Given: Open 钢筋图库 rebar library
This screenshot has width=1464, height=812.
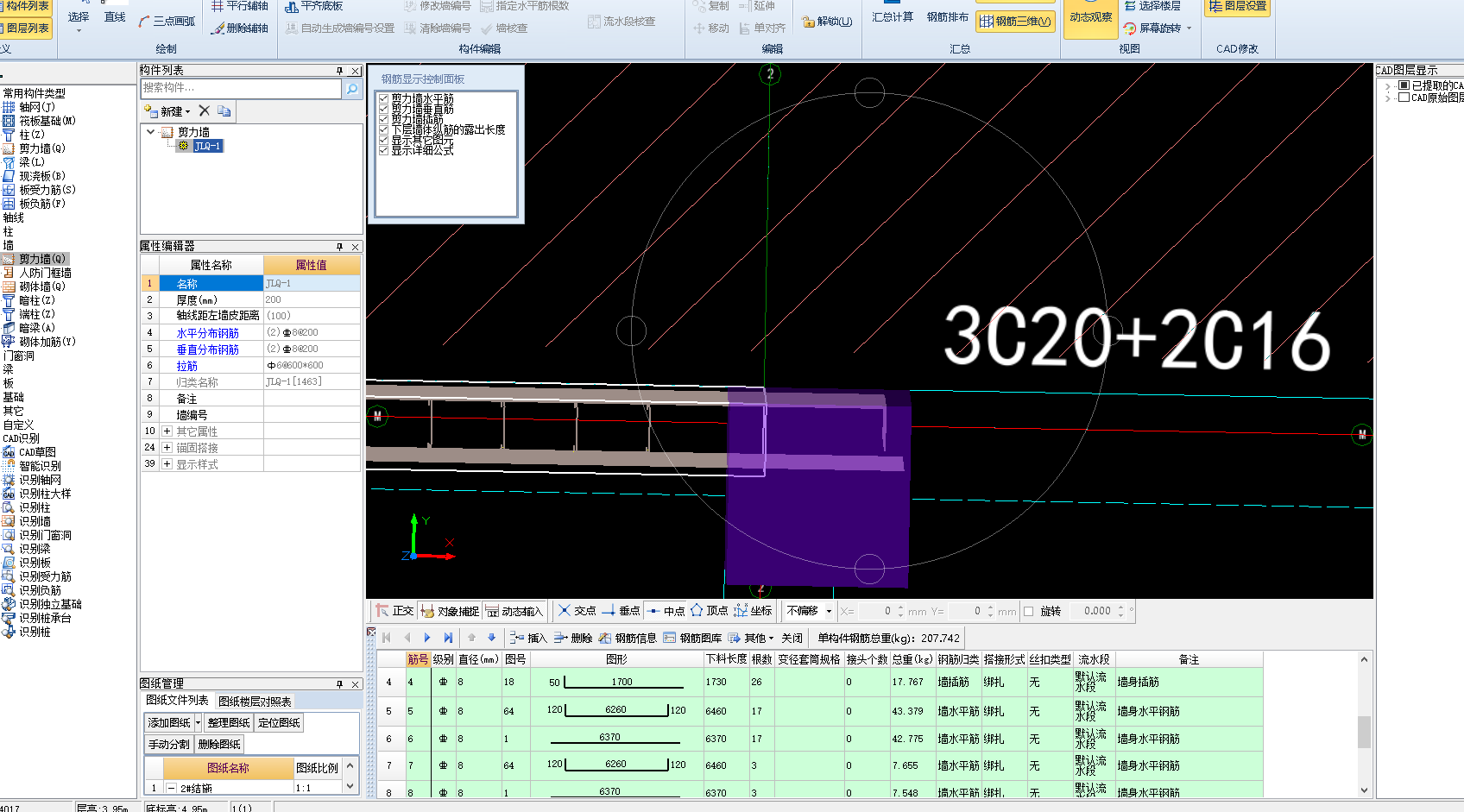Looking at the screenshot, I should [x=692, y=638].
